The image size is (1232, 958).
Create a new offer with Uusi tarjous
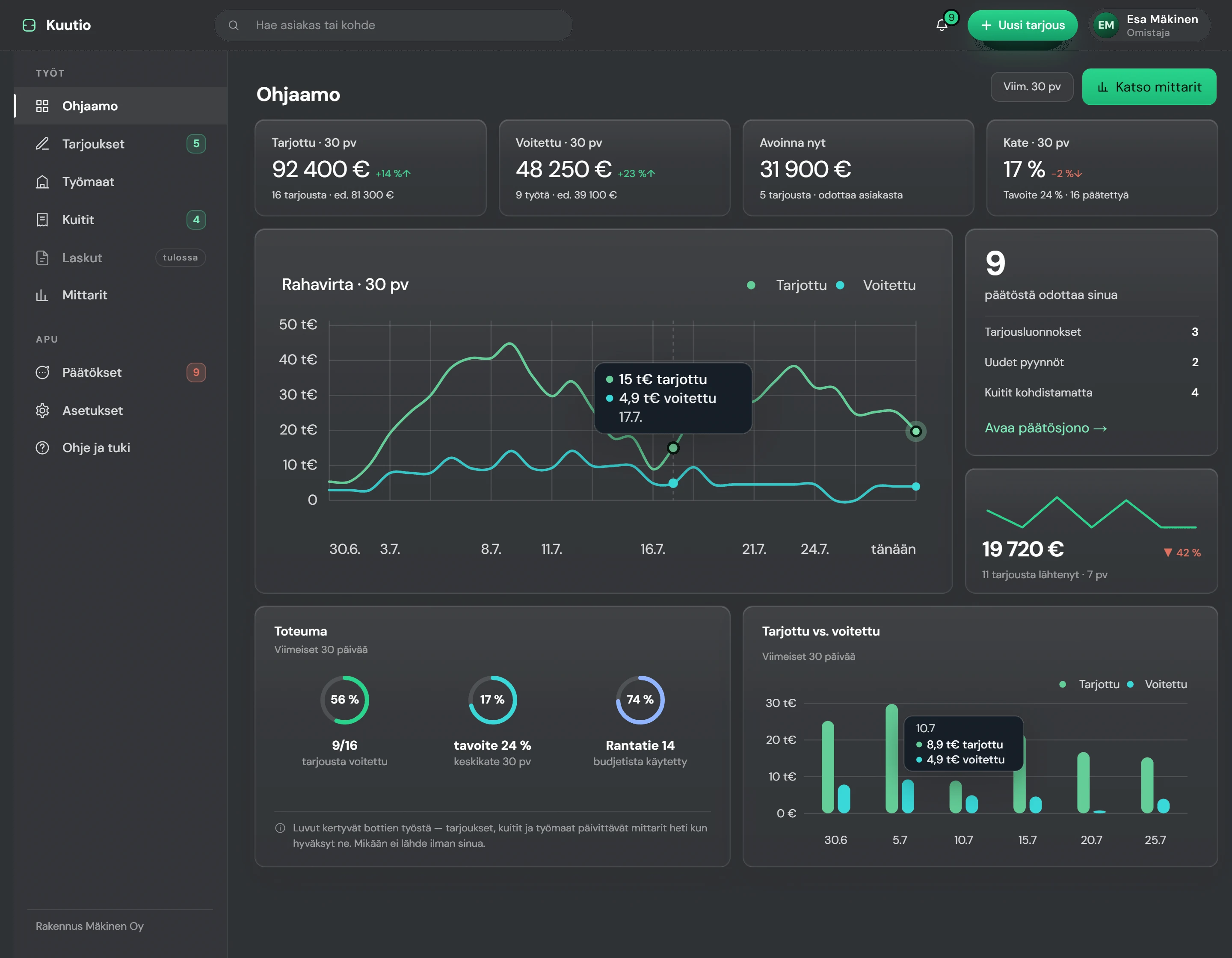(1022, 25)
